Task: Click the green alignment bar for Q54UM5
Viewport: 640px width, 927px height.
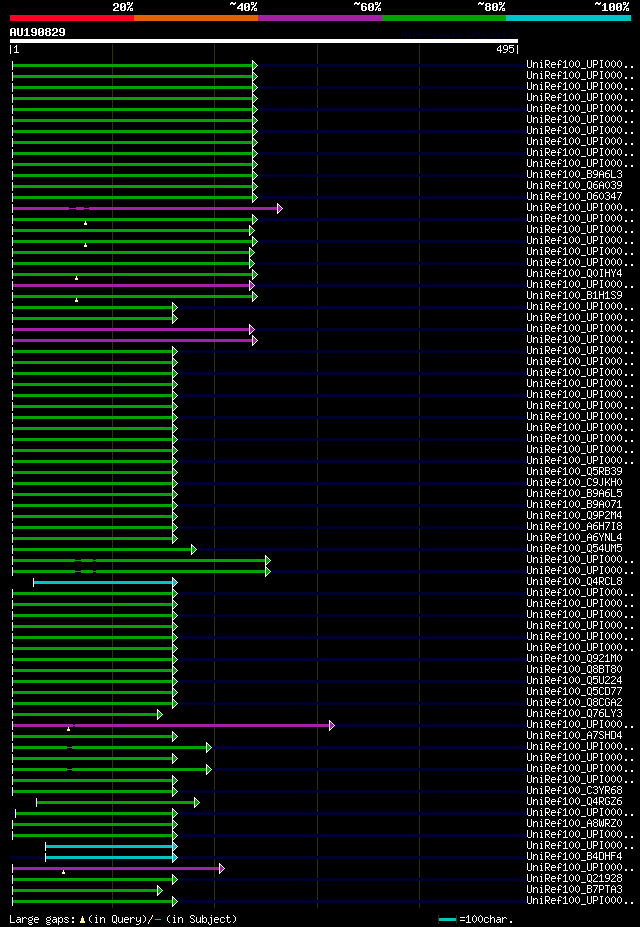Action: (104, 549)
